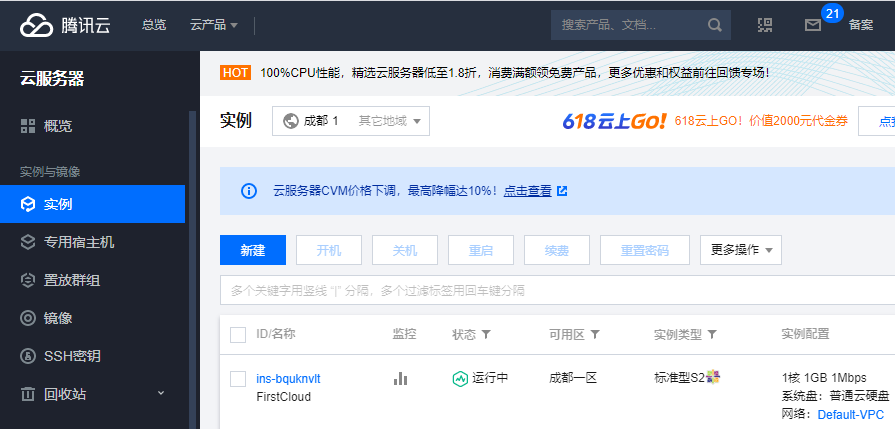Check the ins-bquknvlt instance row checkbox

238,378
